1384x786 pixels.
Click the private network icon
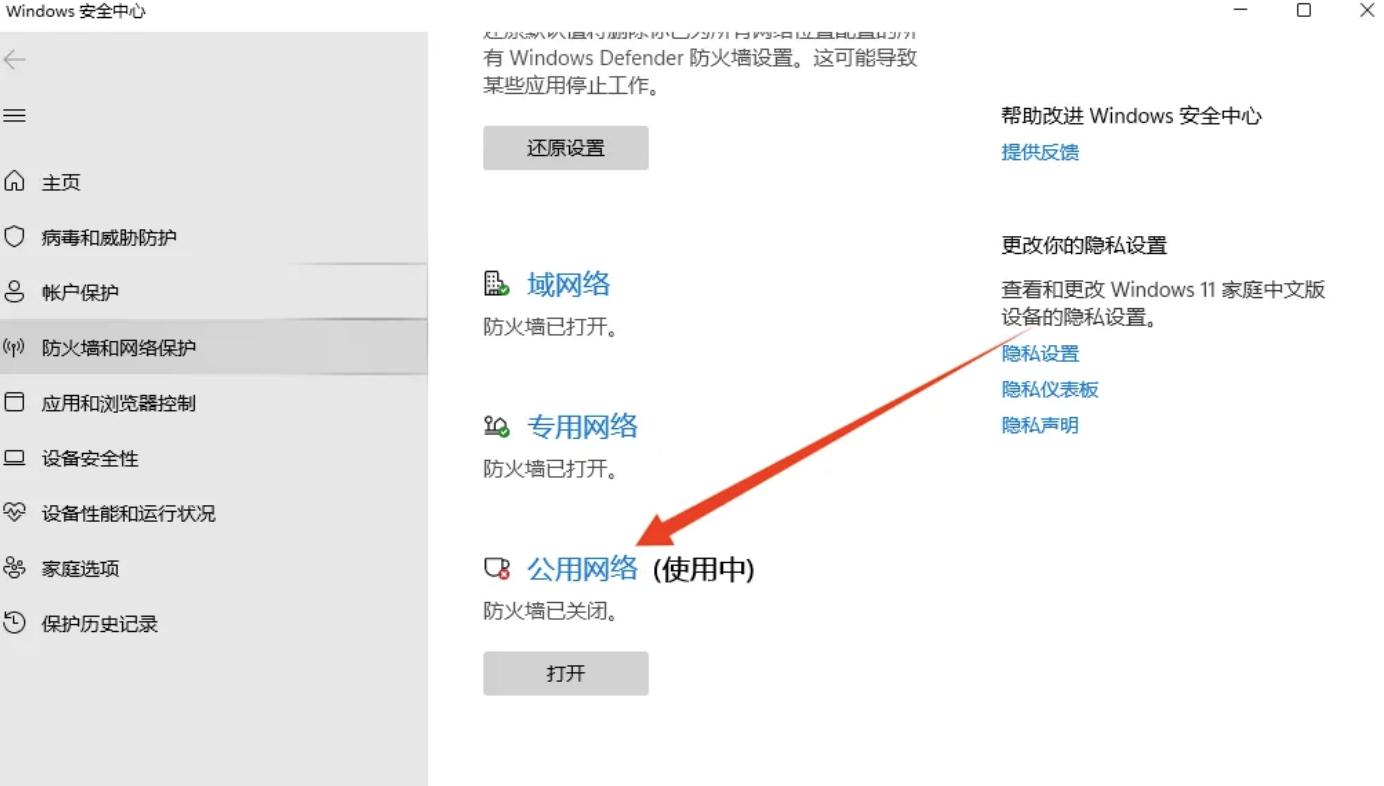coord(497,427)
